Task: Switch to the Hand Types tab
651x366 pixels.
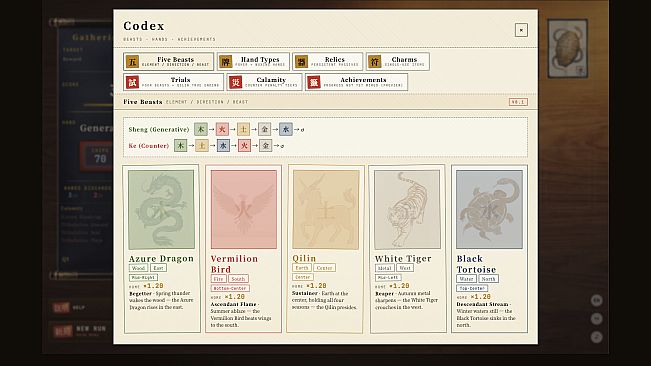Action: click(253, 61)
